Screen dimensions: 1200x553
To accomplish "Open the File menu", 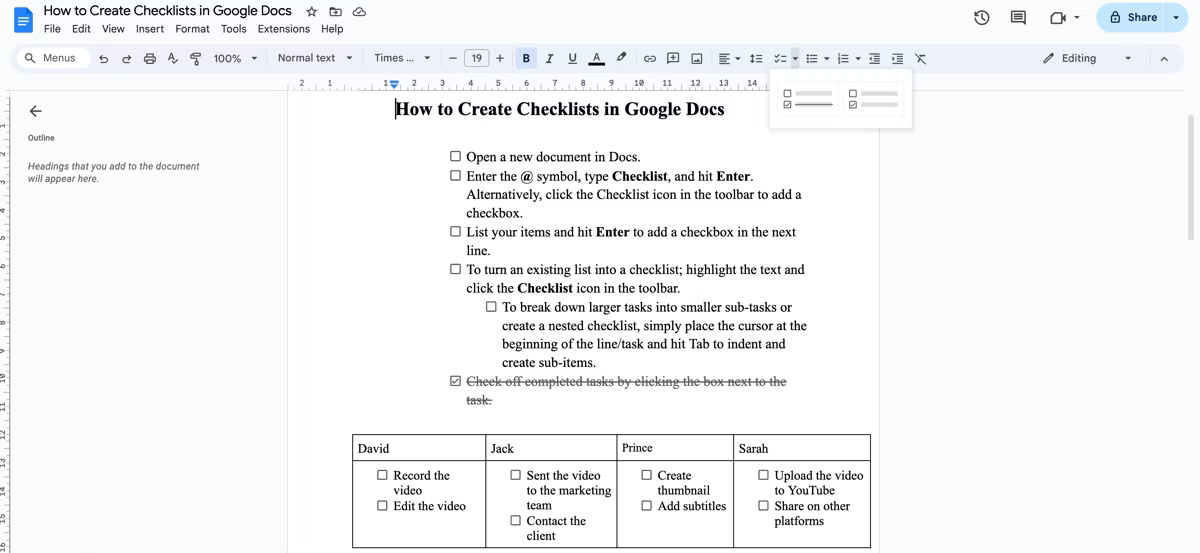I will (52, 29).
